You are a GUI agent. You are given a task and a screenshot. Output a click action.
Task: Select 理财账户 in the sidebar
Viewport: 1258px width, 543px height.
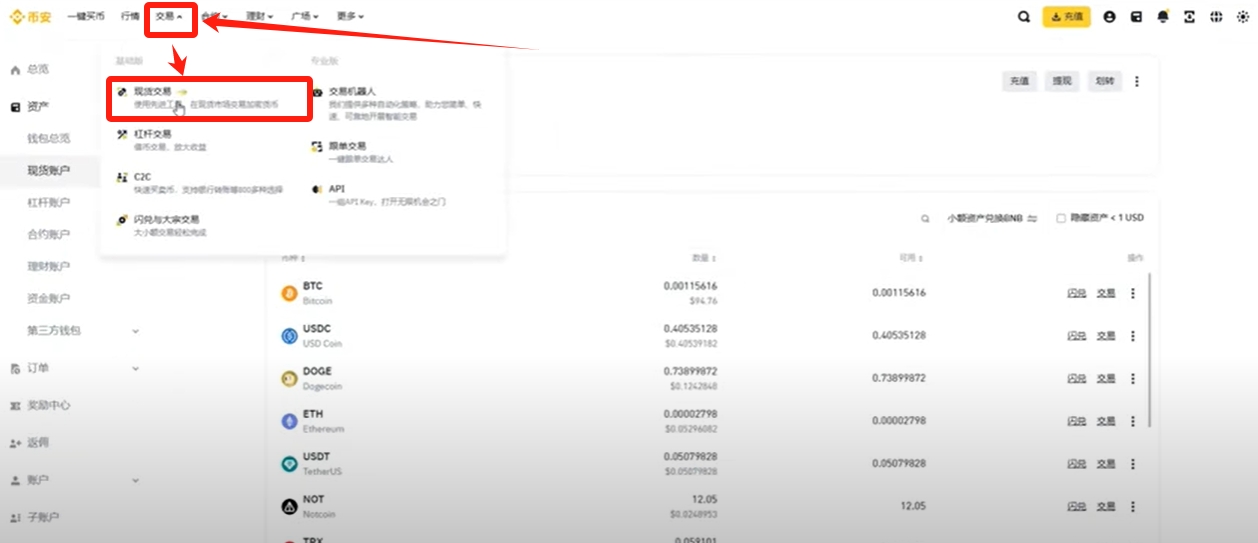(49, 267)
